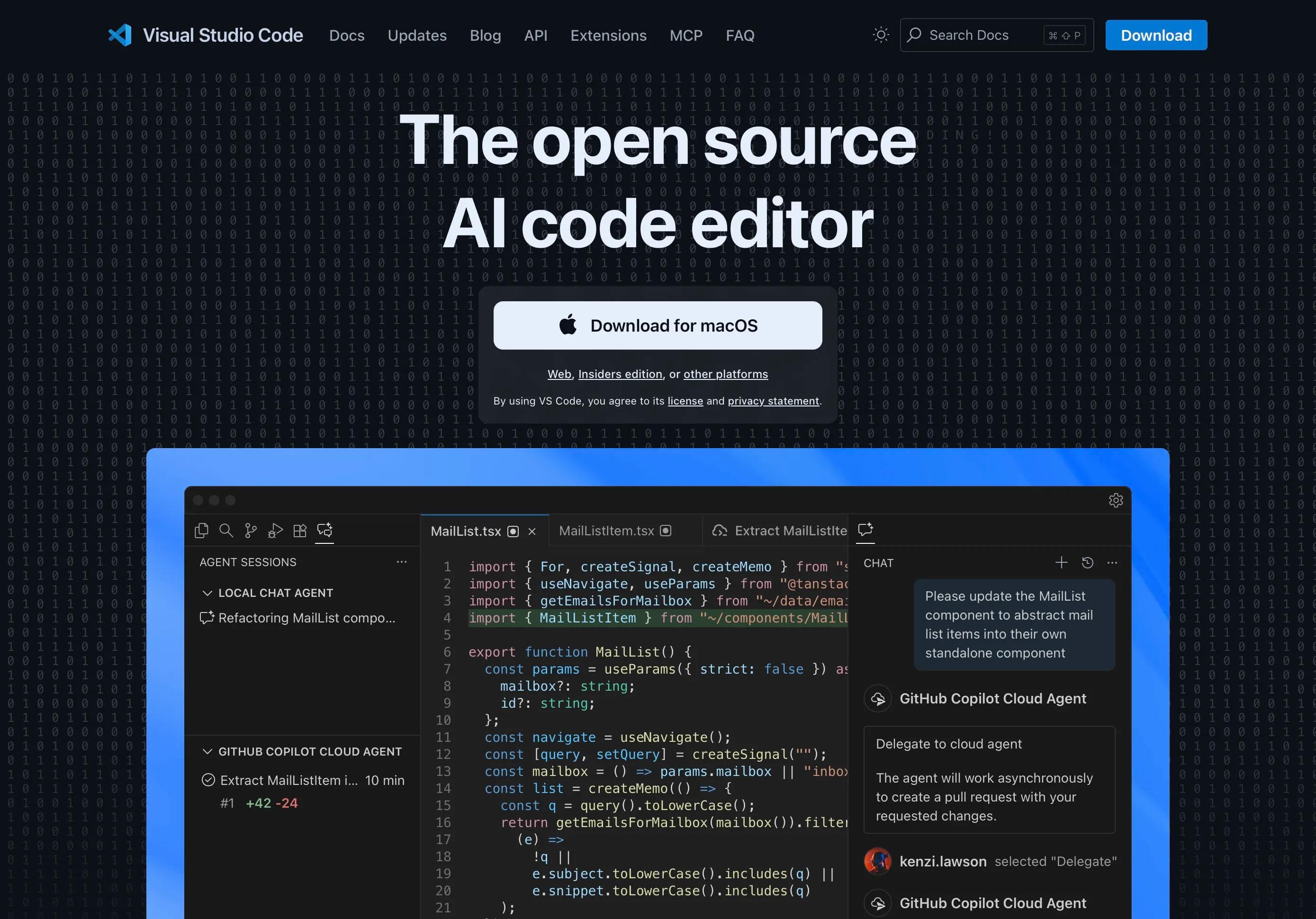Open the Extensions blocks icon

[x=300, y=530]
